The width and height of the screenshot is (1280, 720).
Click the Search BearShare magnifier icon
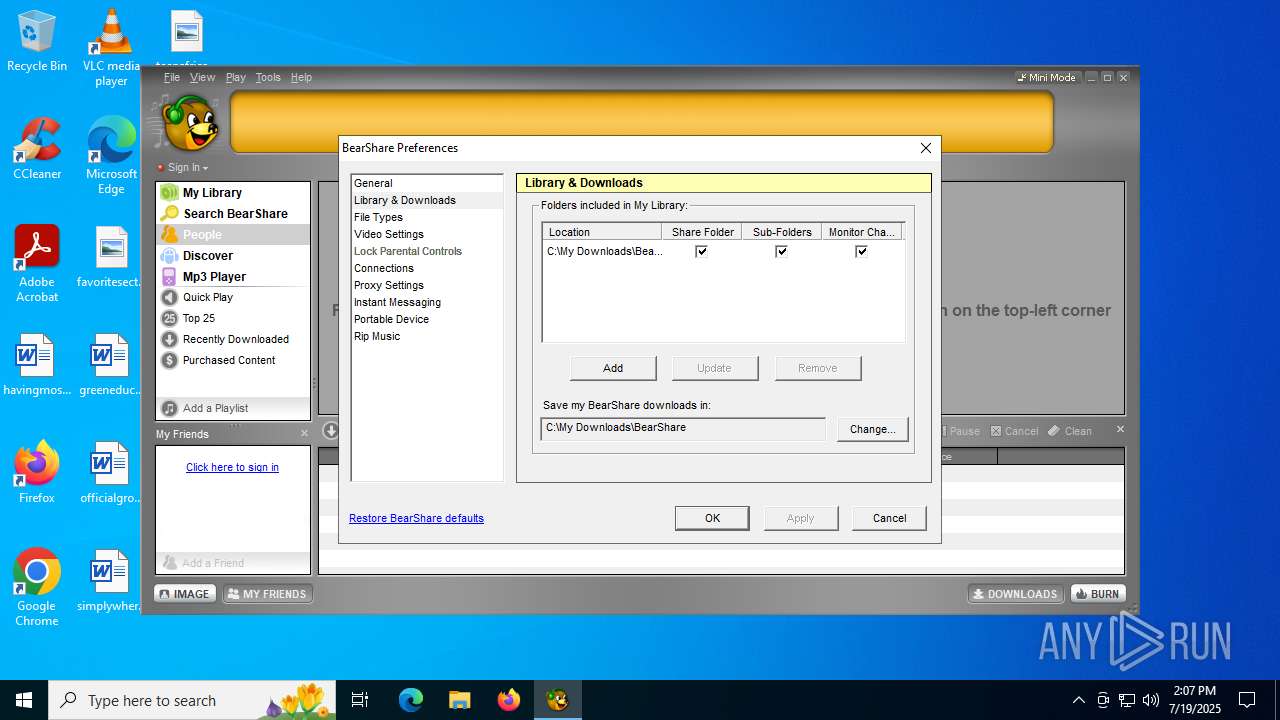click(169, 214)
